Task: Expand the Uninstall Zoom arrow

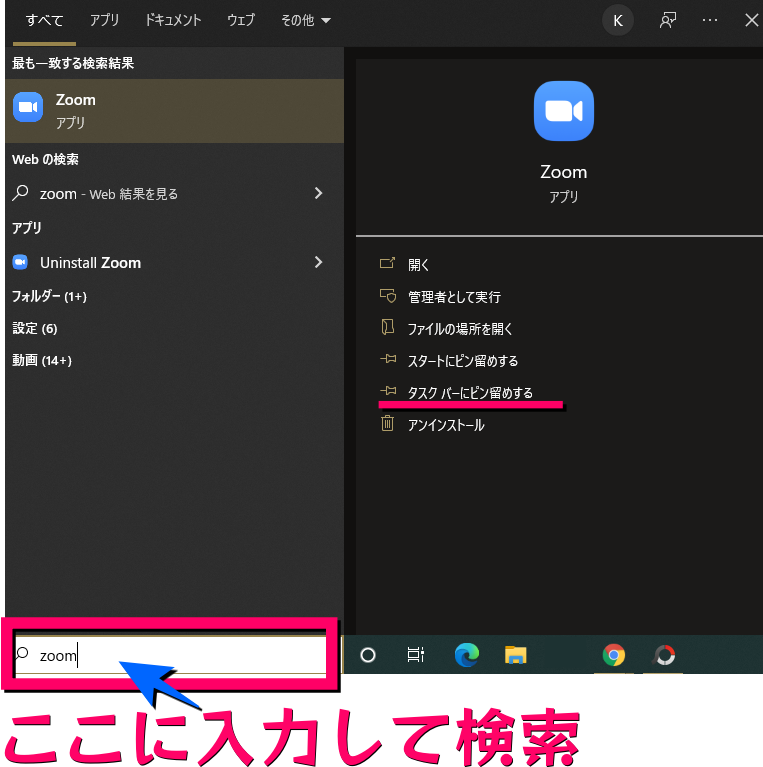Action: coord(318,262)
